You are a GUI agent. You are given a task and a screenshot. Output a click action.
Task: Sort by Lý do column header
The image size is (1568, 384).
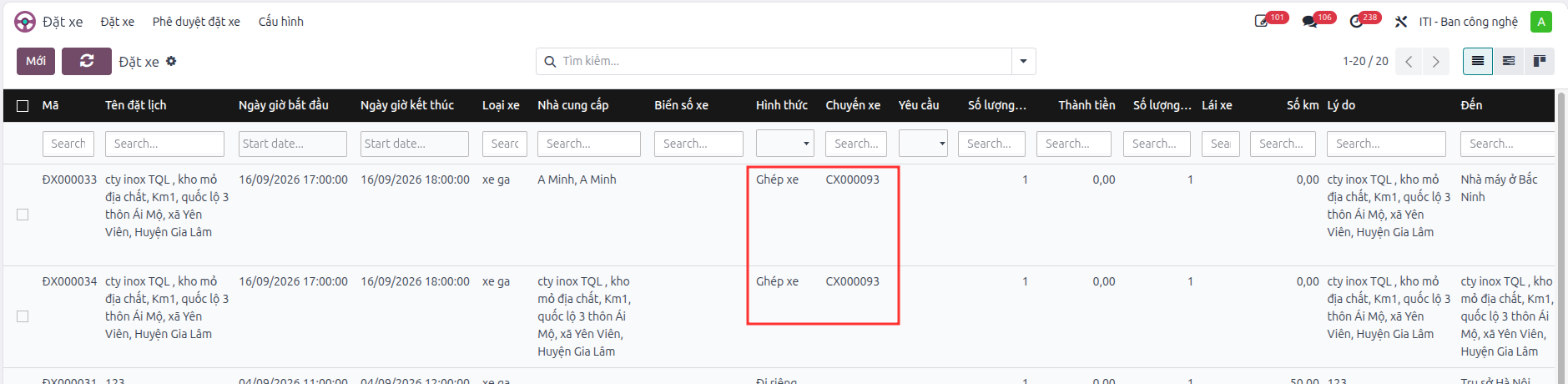point(1341,105)
